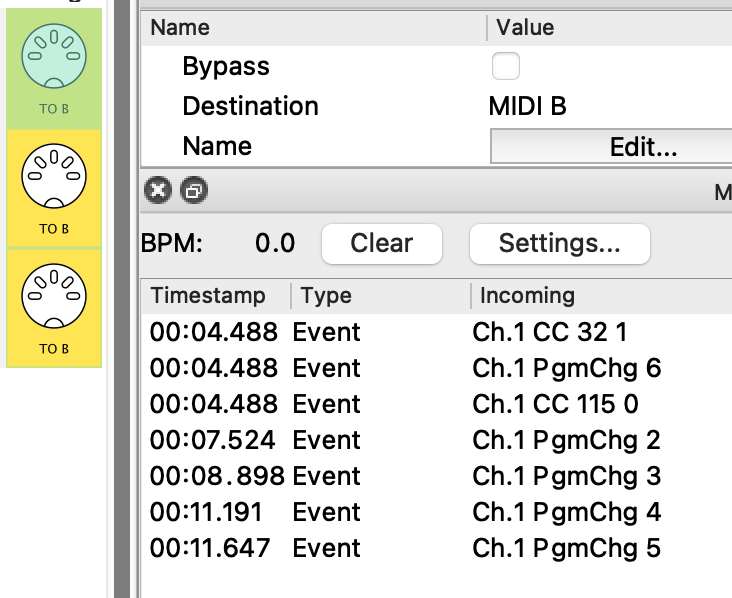This screenshot has width=732, height=598.
Task: Close the MIDI monitor panel
Action: (x=159, y=190)
